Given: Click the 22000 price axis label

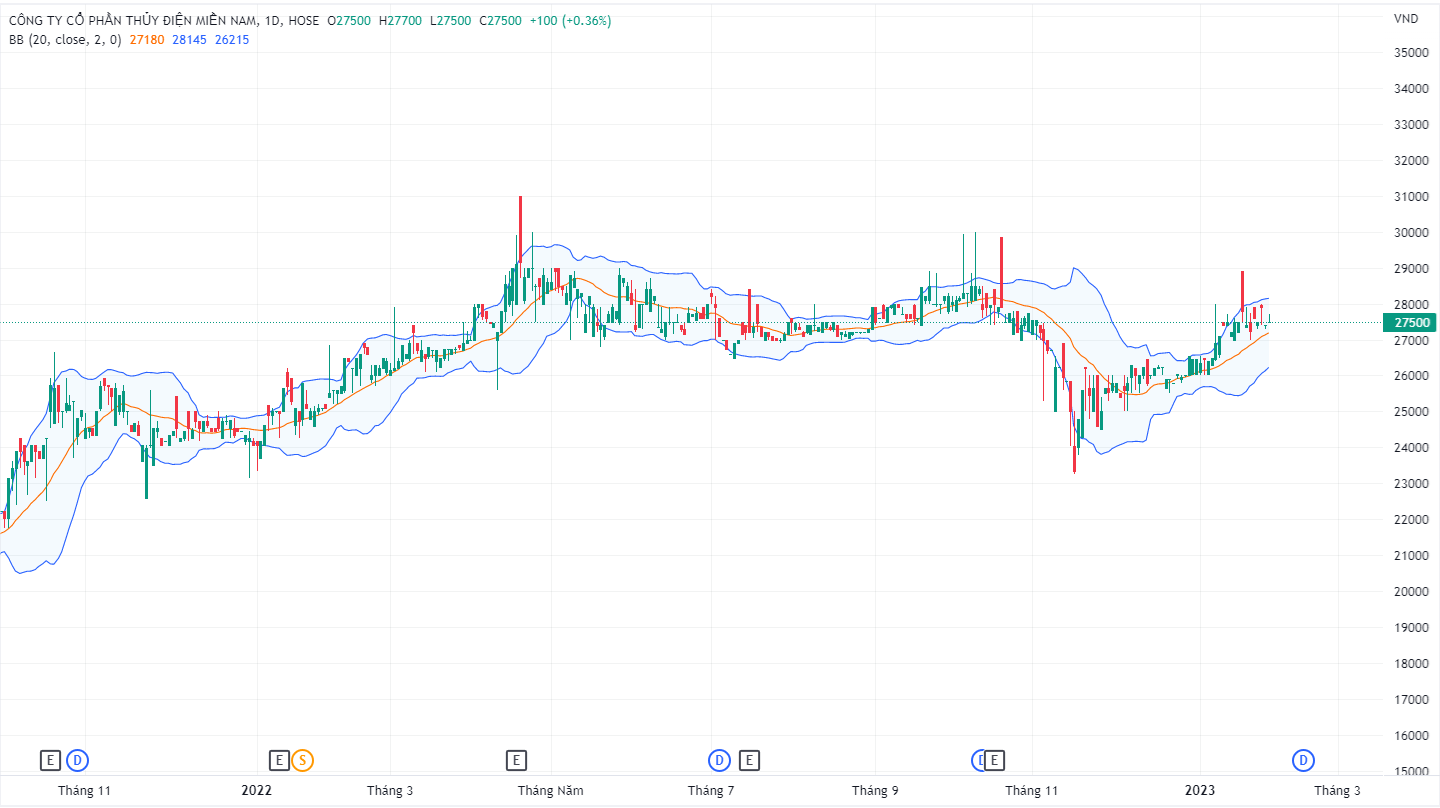Looking at the screenshot, I should (1410, 520).
